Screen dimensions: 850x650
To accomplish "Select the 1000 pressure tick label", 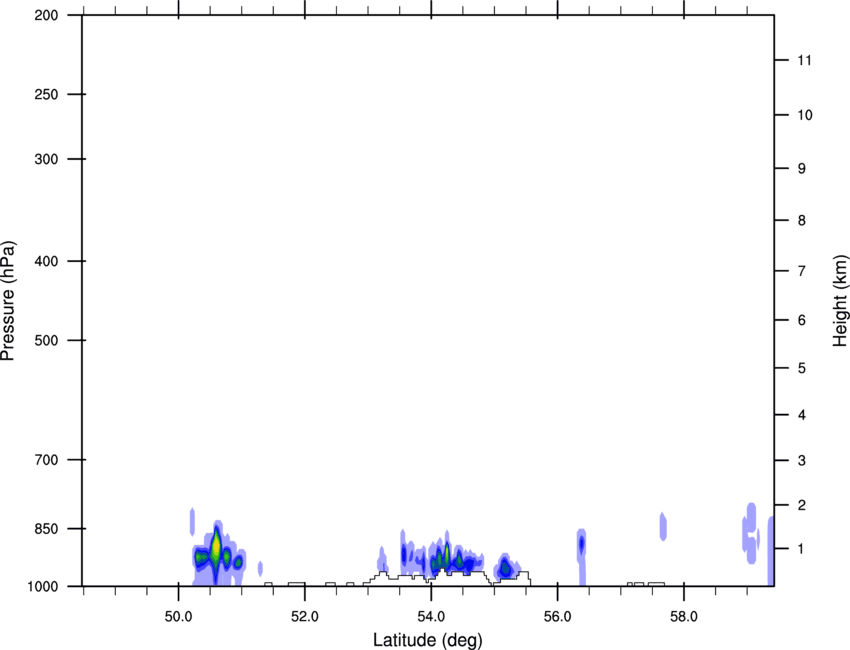I will [42, 586].
